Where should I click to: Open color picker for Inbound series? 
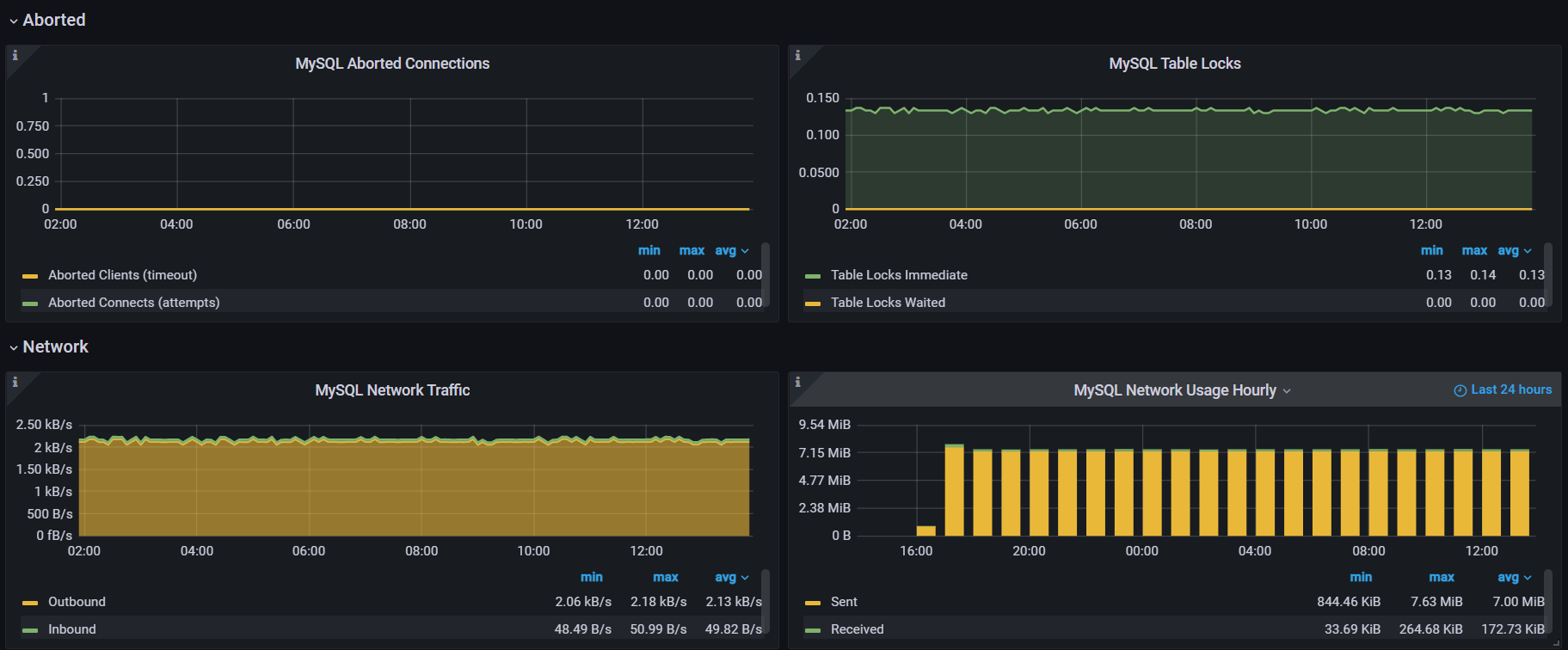(30, 630)
